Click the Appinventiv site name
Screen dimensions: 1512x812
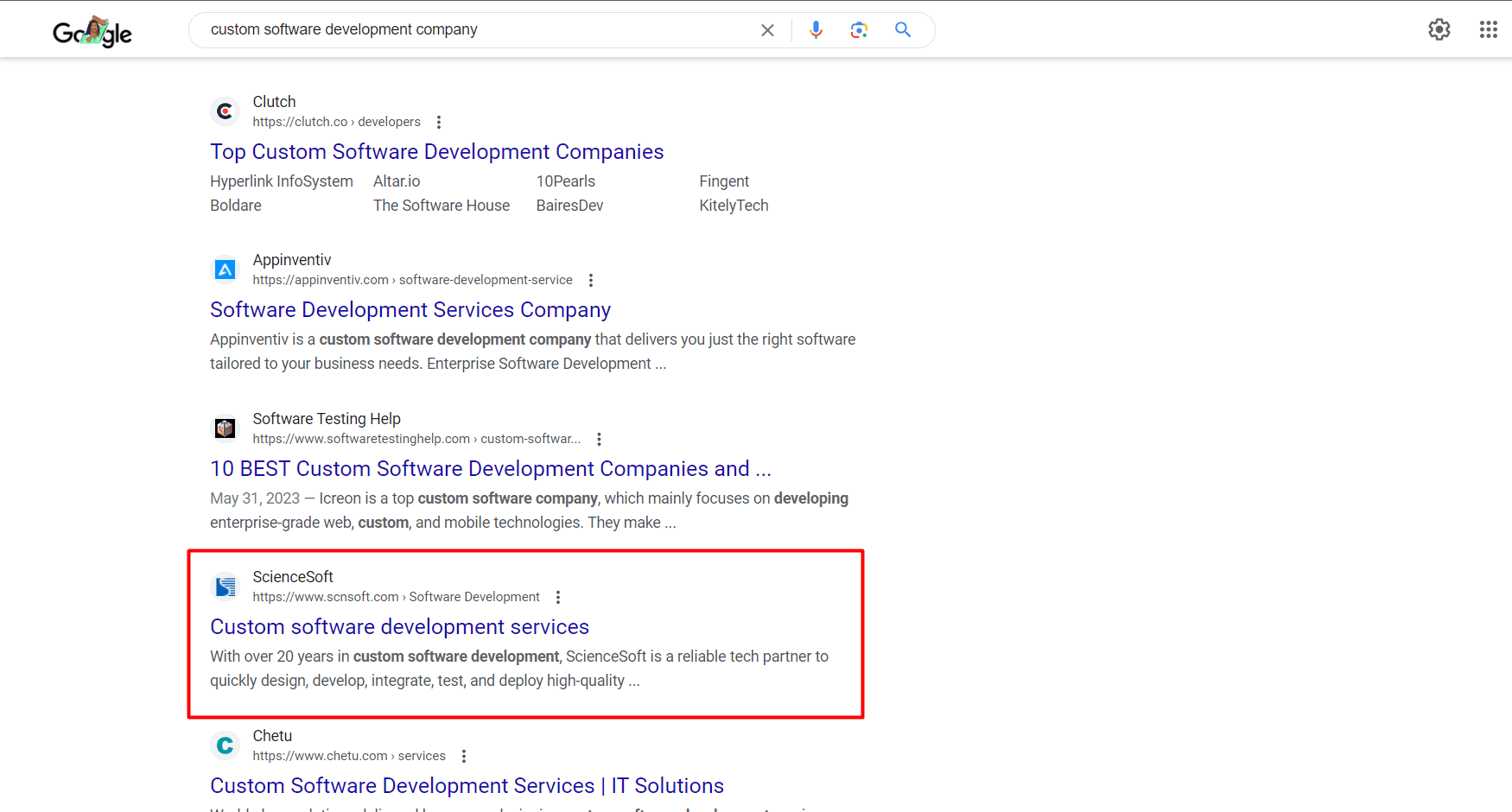click(292, 260)
